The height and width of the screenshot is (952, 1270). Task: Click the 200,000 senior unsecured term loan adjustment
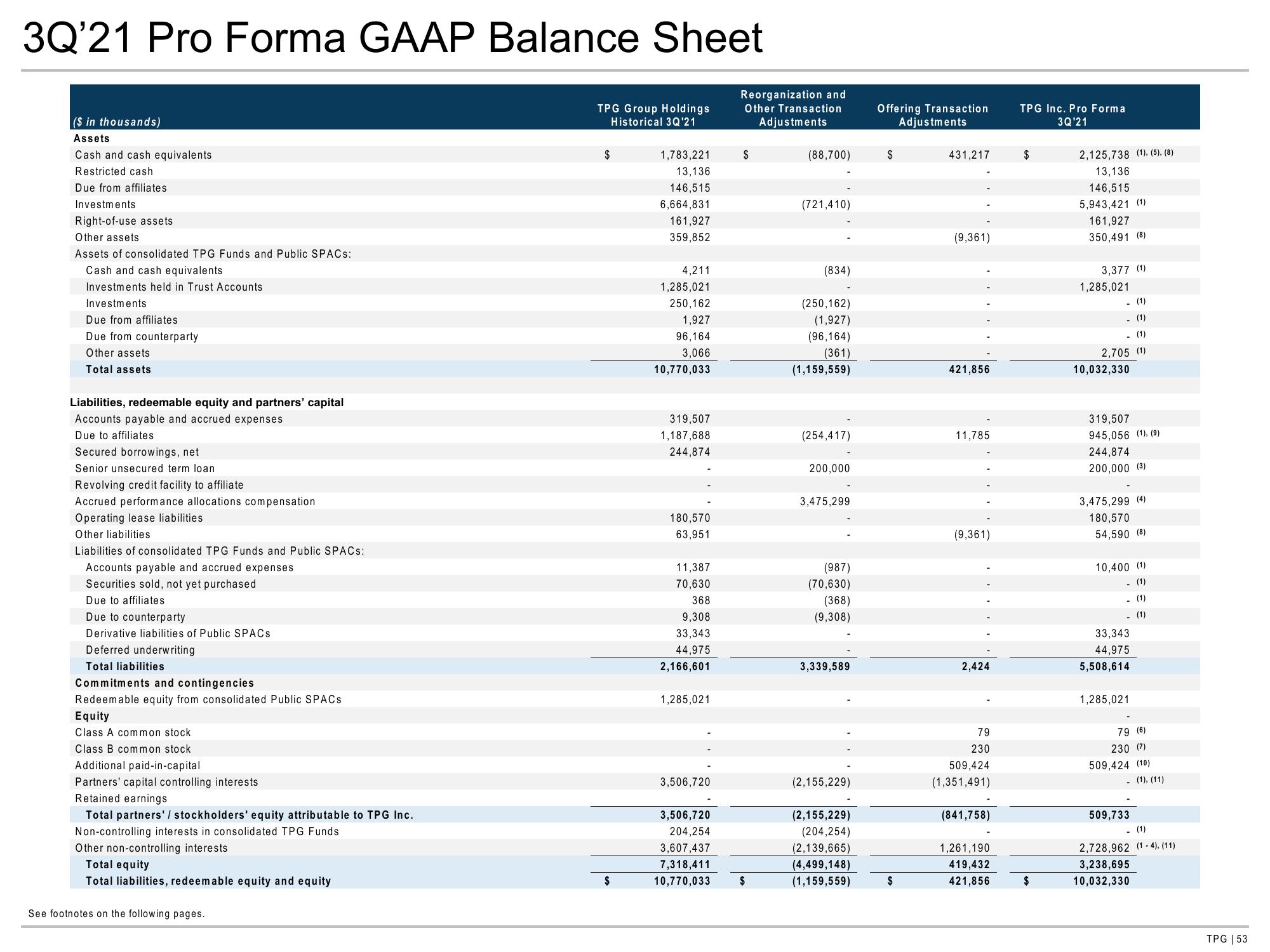[x=829, y=468]
